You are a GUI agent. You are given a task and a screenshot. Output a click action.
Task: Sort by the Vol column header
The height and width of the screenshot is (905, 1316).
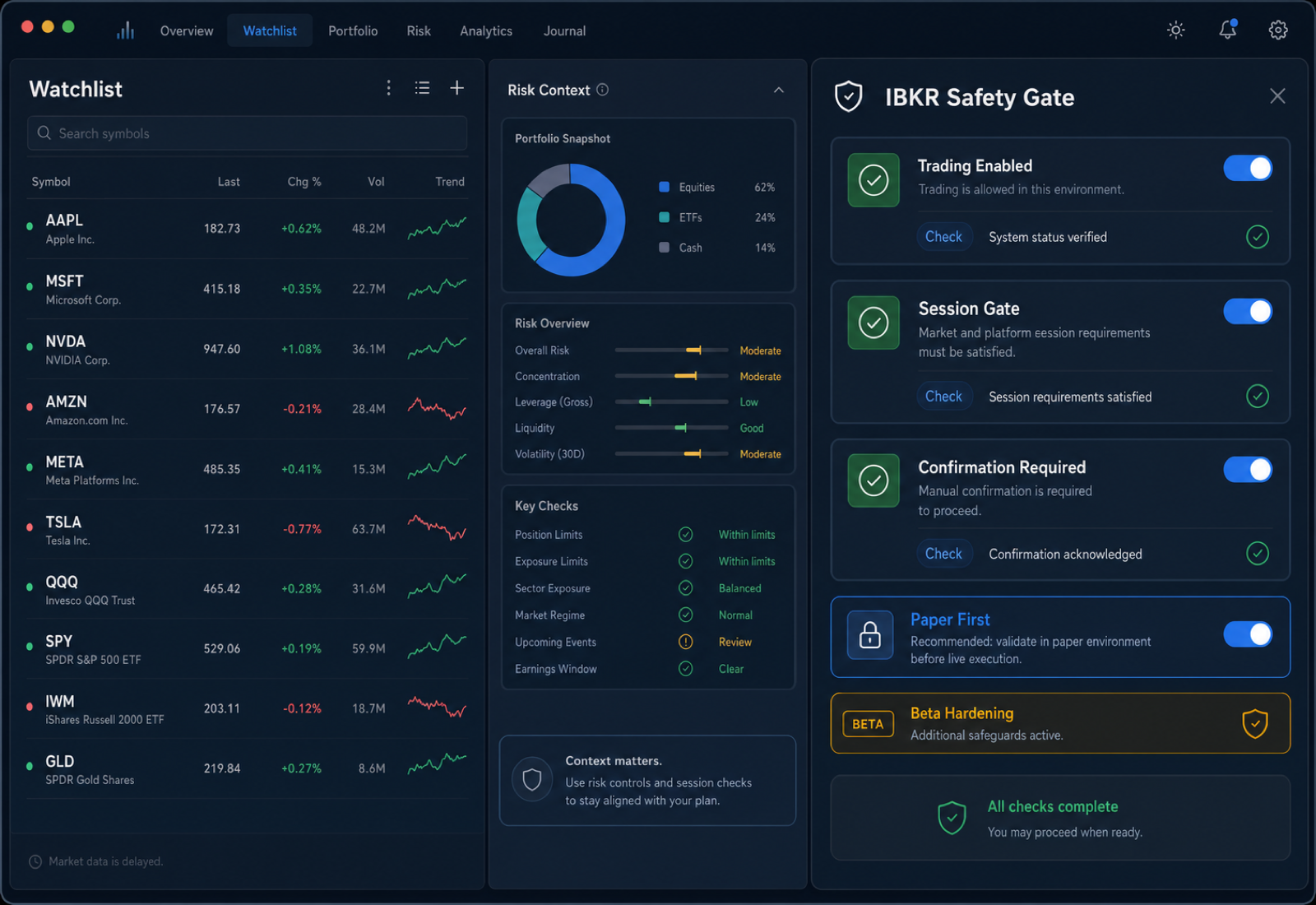(x=376, y=182)
